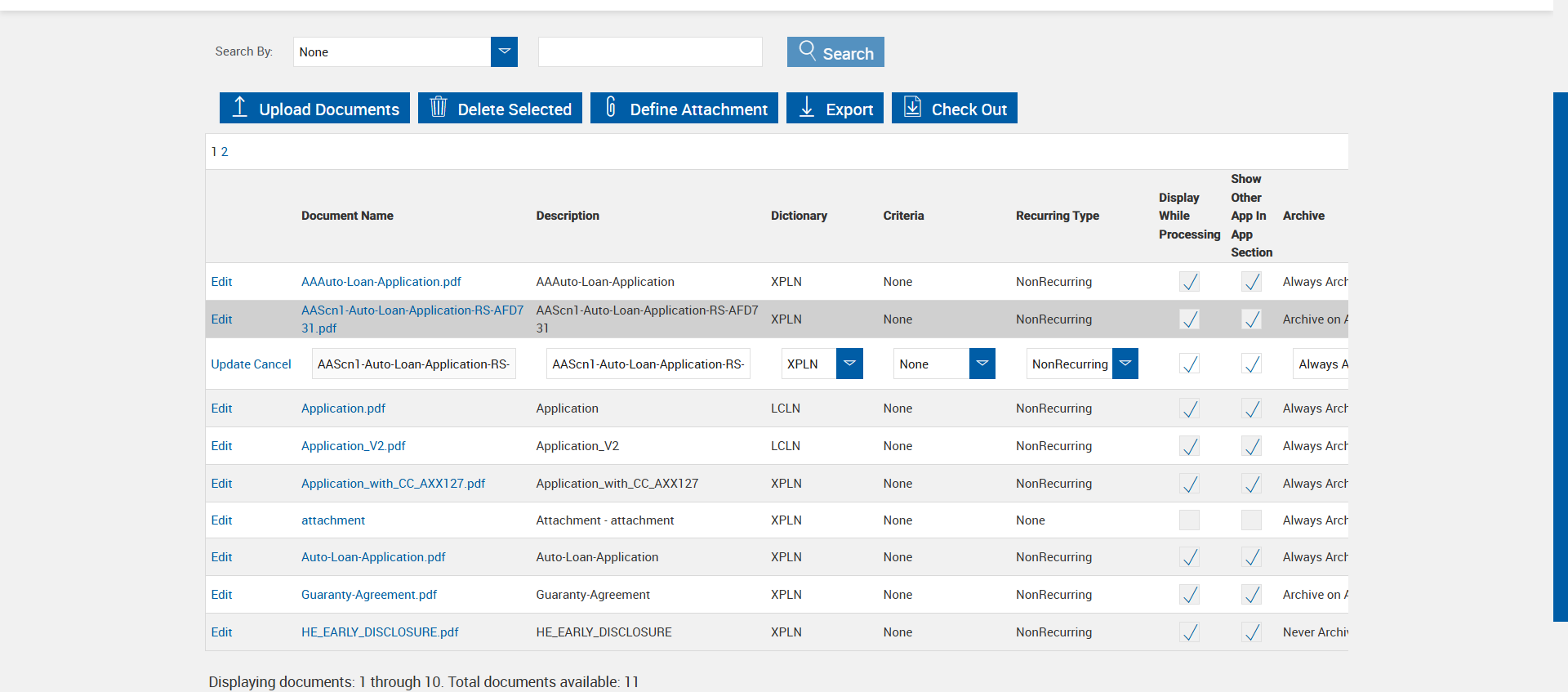Toggle Show Other App for HE_EARLY_DISCLOSURE.pdf
The height and width of the screenshot is (692, 1568).
click(x=1251, y=632)
